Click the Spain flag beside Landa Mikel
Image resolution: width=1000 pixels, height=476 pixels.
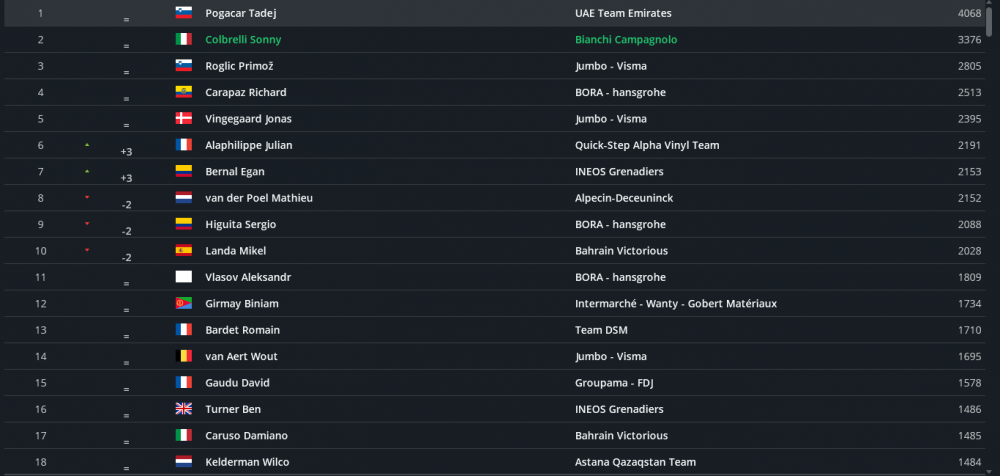pos(184,250)
